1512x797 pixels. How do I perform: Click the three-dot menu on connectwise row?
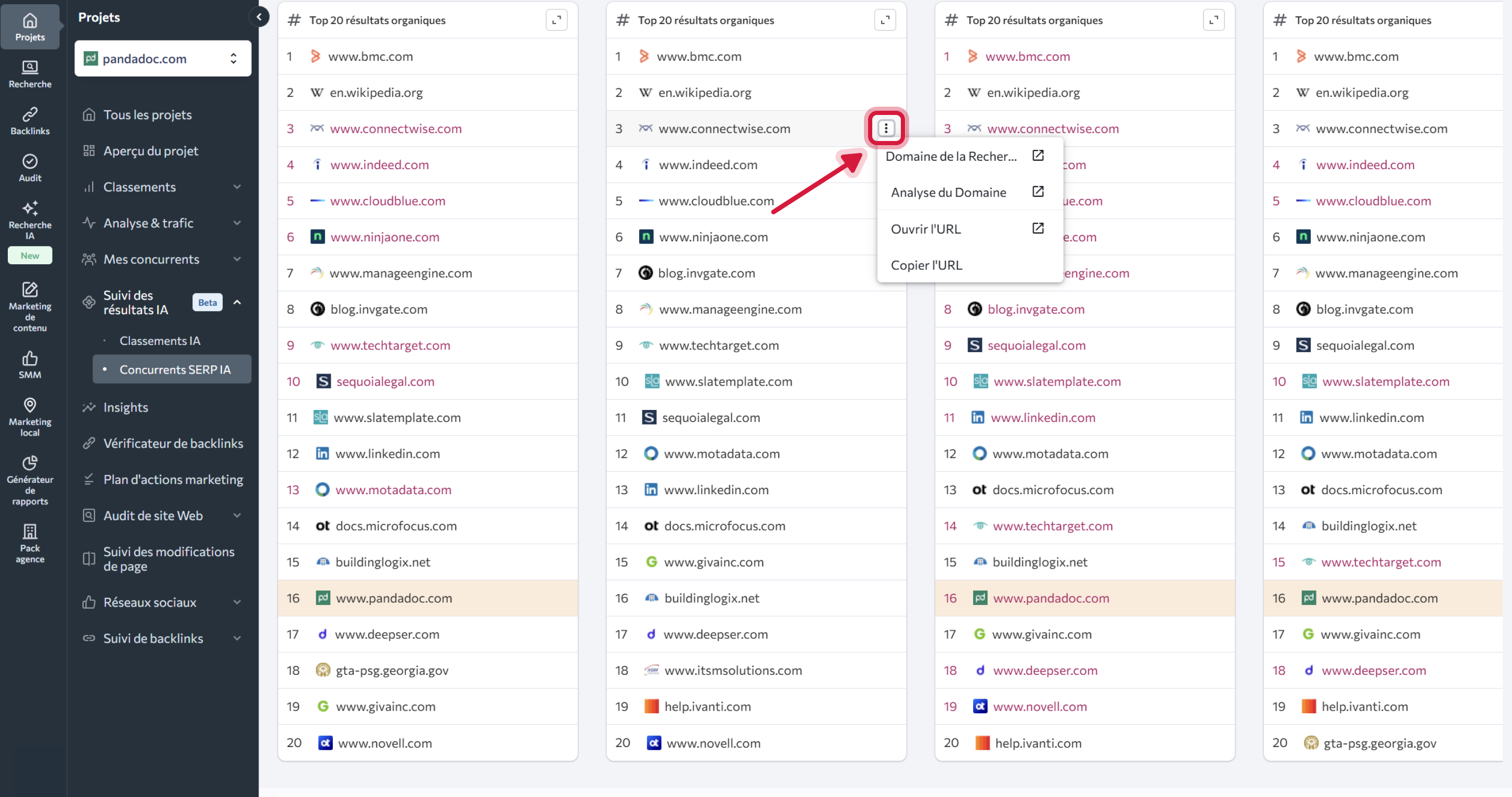point(886,128)
